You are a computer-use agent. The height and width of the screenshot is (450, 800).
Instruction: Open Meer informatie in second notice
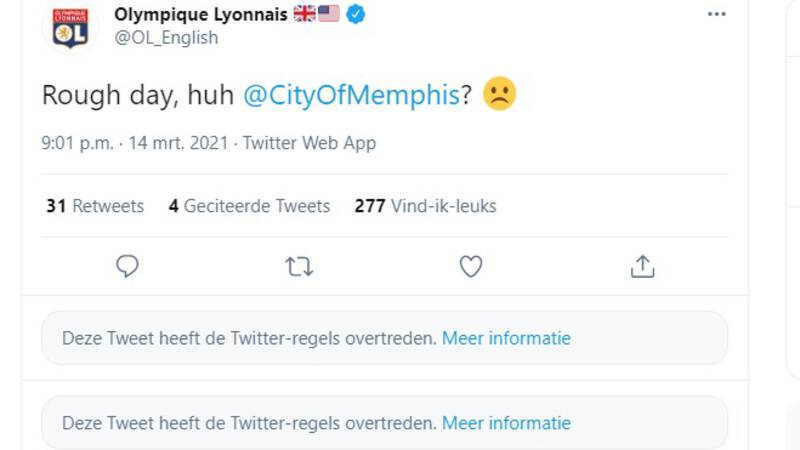[506, 423]
